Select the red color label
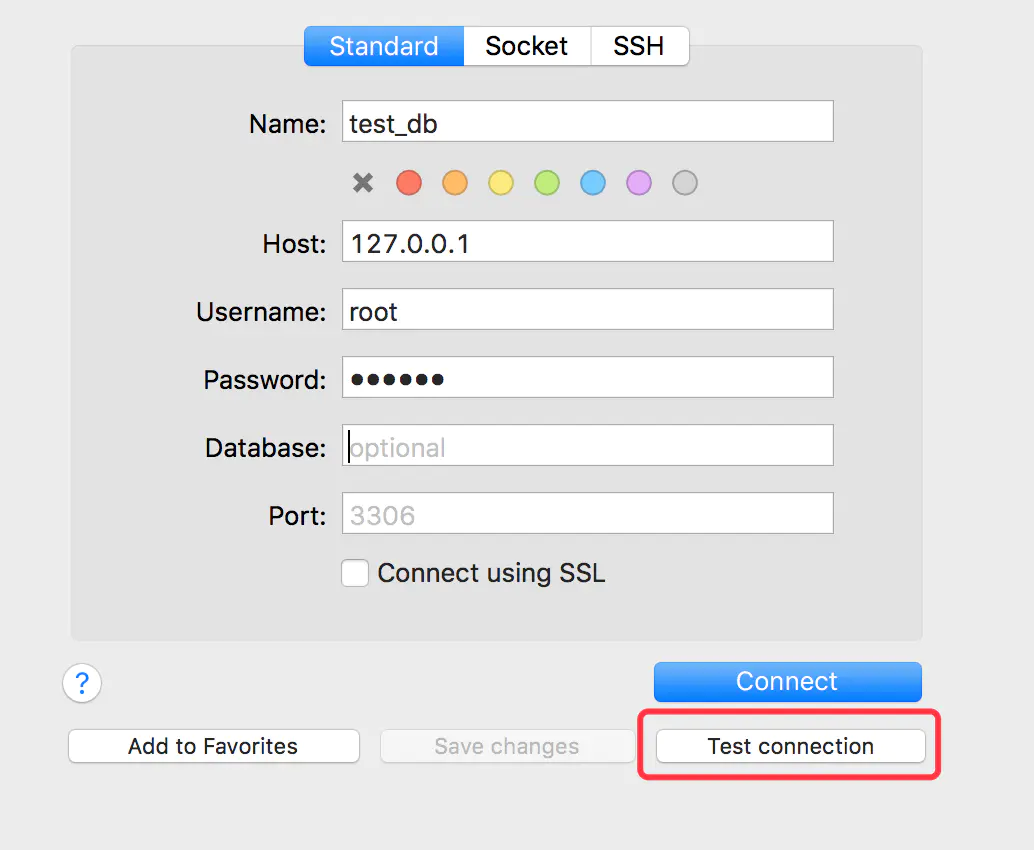1034x850 pixels. point(409,183)
